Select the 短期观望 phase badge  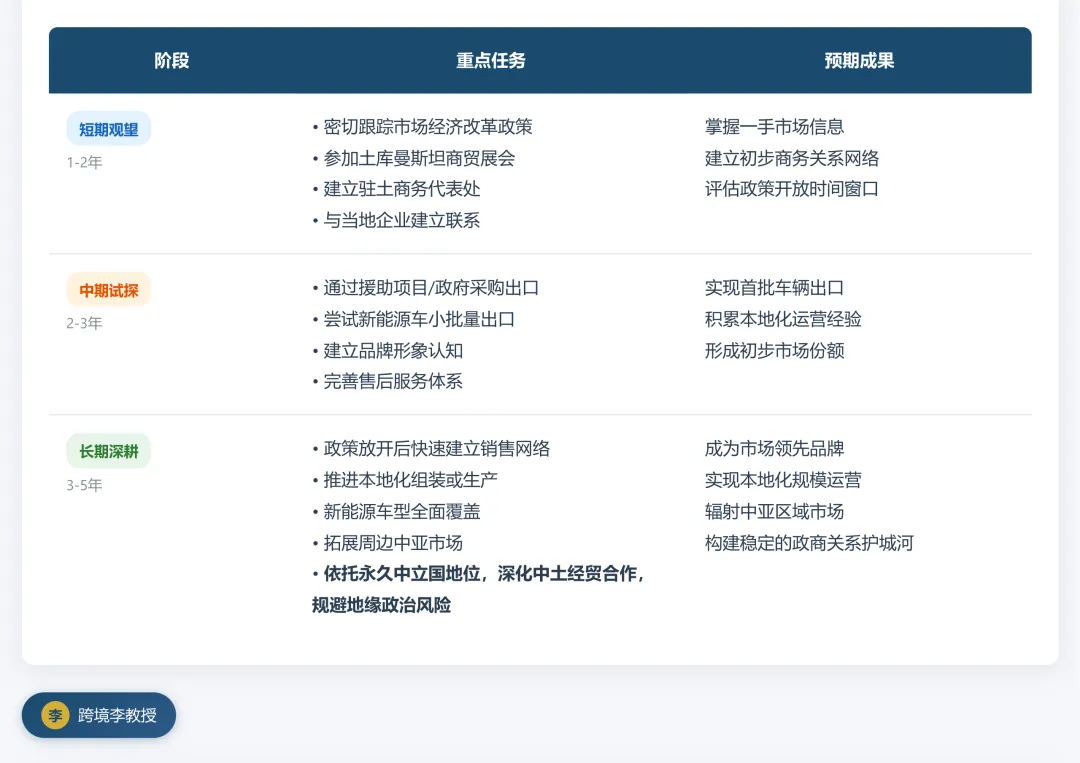click(x=108, y=128)
